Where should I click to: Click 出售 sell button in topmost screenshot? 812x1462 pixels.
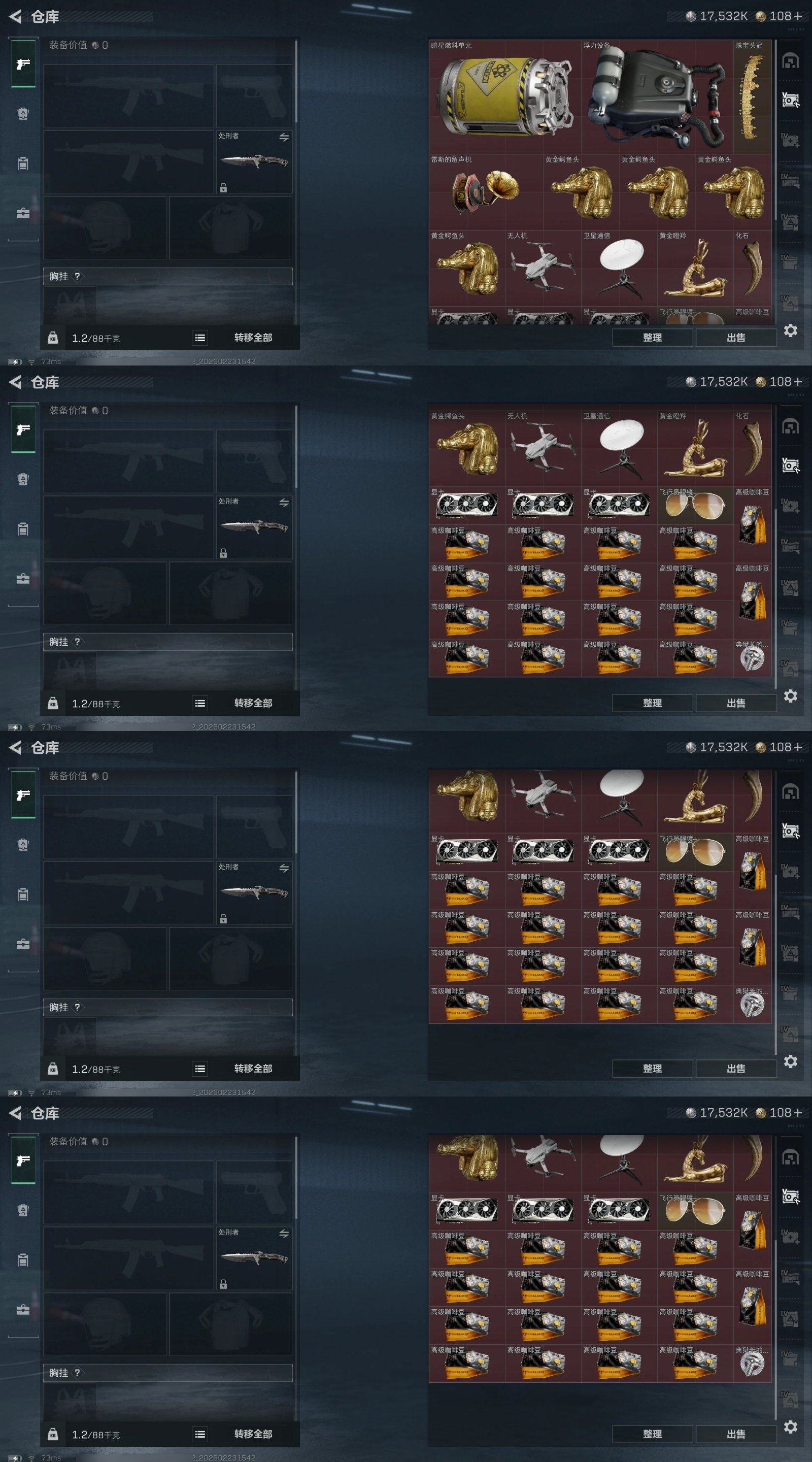pyautogui.click(x=736, y=338)
